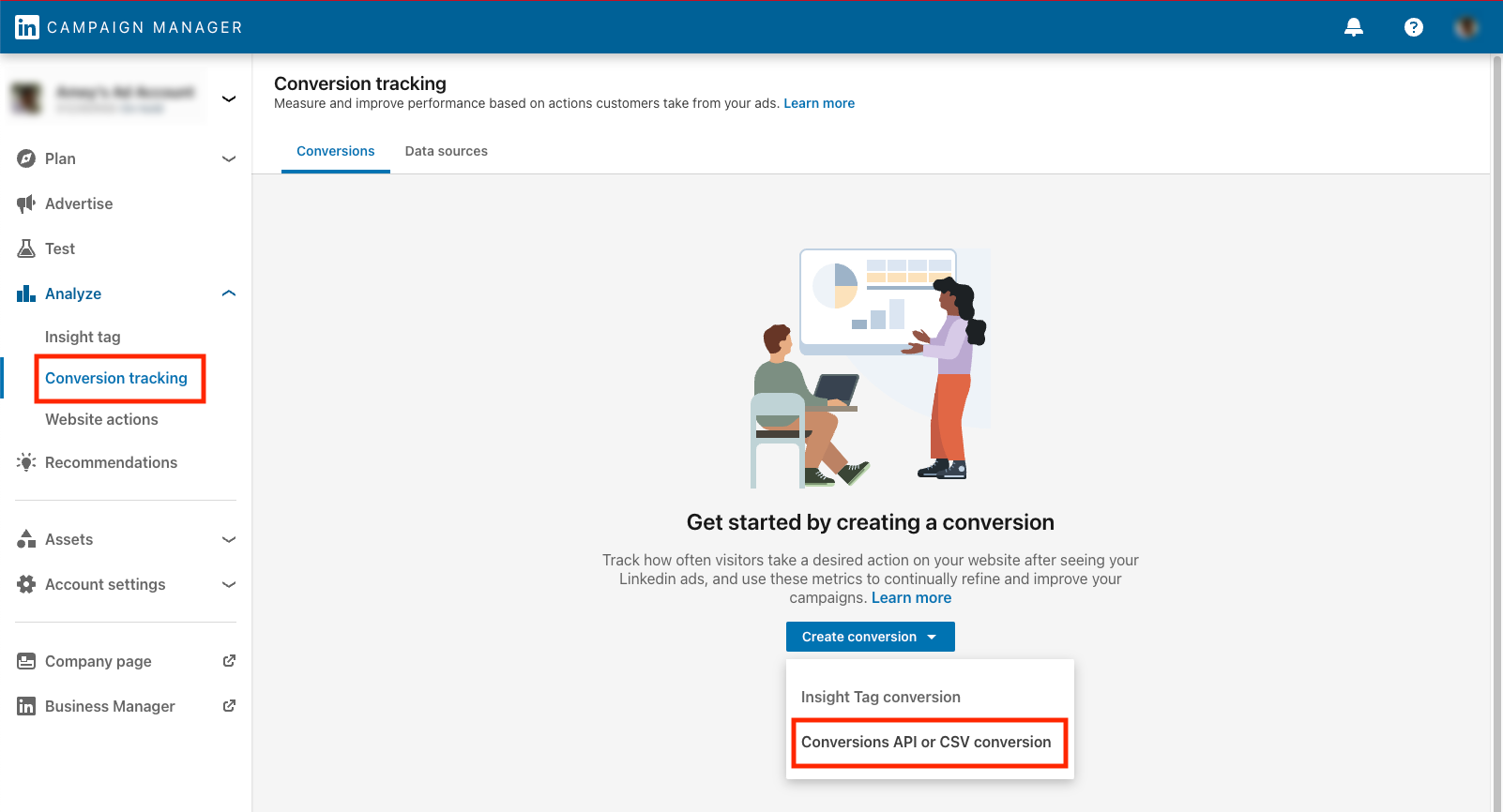This screenshot has height=812, width=1503.
Task: Click the Advertise megaphone icon
Action: (x=26, y=203)
